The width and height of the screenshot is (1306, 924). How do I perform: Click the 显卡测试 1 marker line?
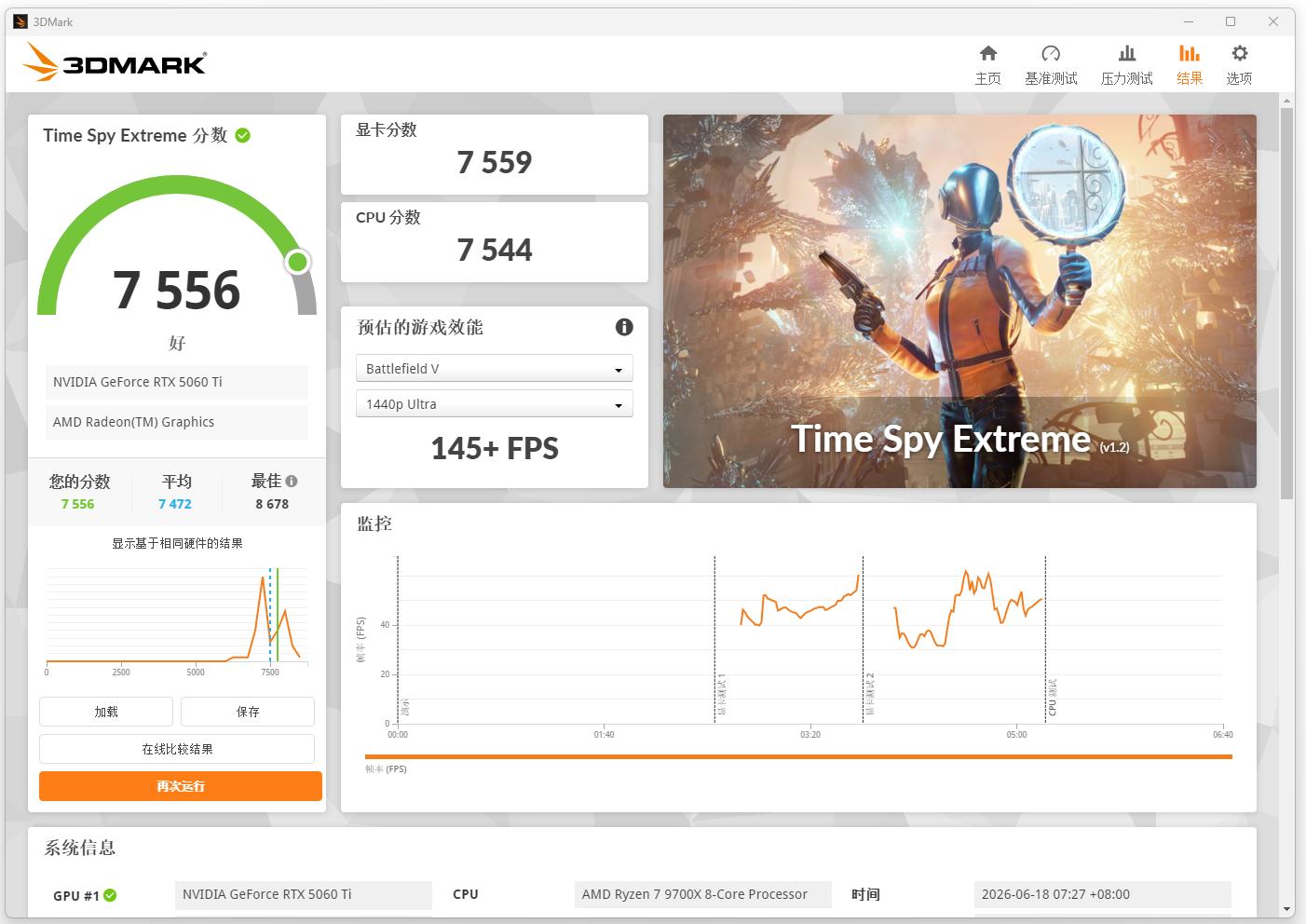pos(714,639)
